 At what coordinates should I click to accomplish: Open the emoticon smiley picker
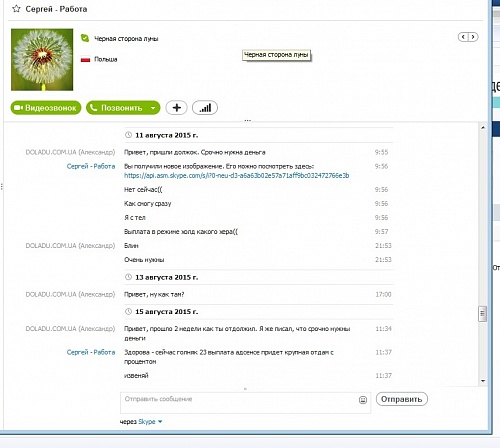pyautogui.click(x=363, y=400)
